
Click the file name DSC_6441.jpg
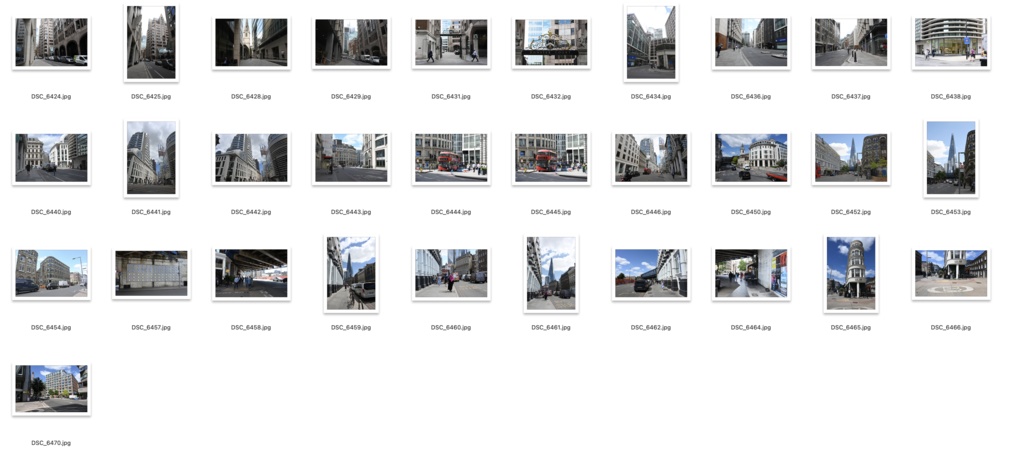coord(151,212)
